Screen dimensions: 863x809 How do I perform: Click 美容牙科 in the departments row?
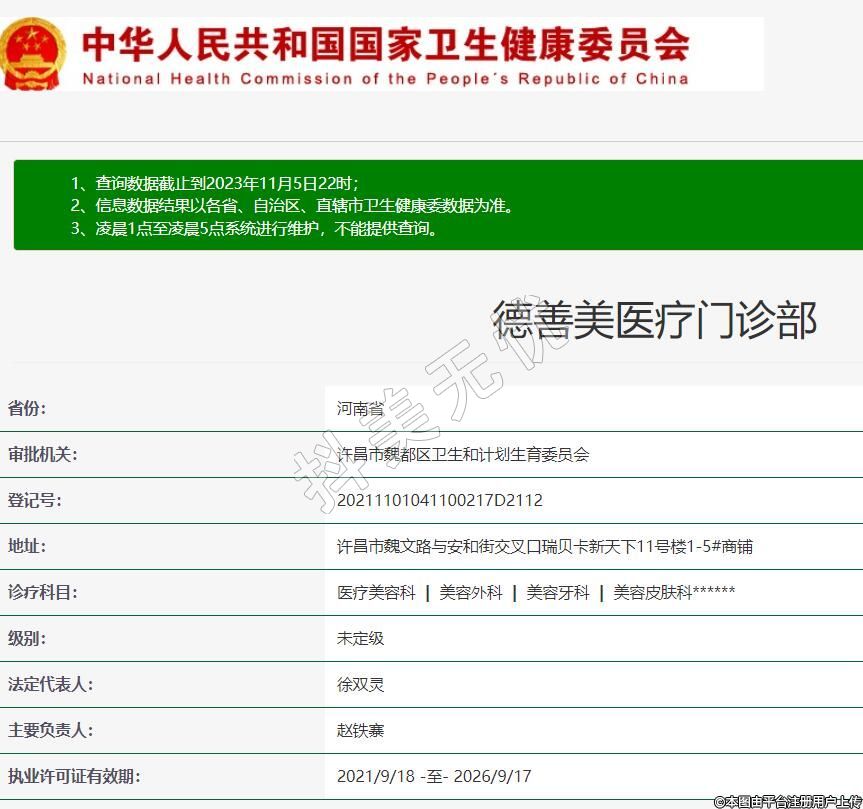(x=558, y=592)
